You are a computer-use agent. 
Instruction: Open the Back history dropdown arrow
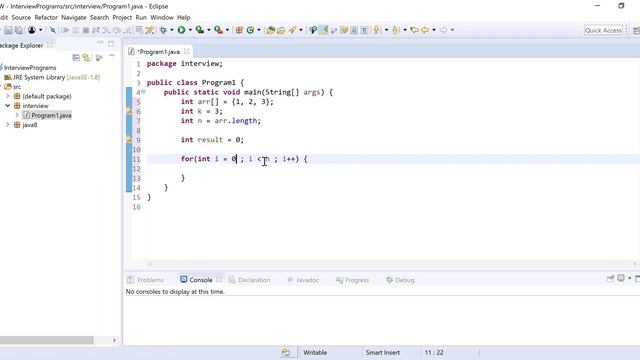point(434,30)
